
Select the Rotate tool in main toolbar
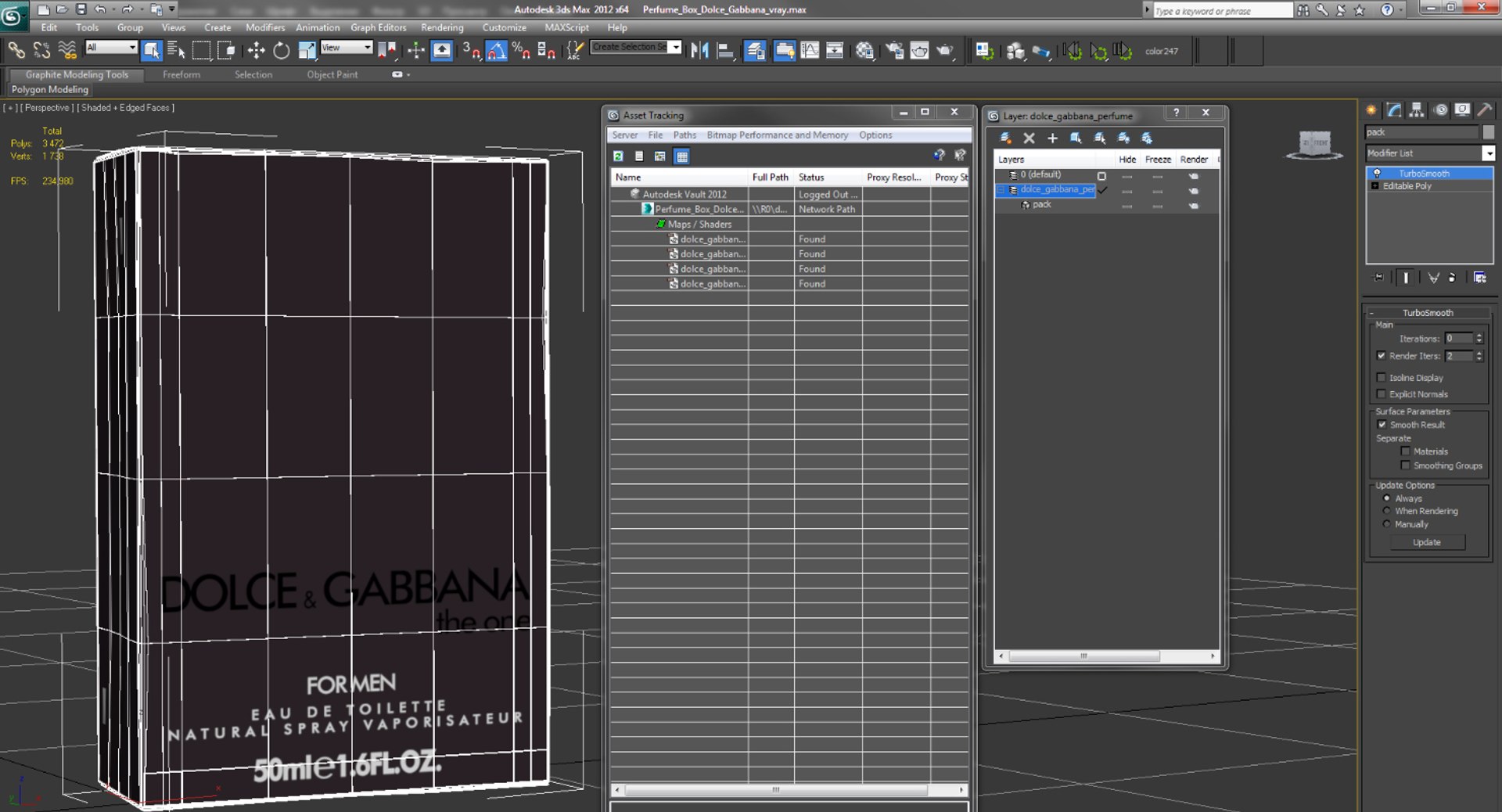coord(281,52)
